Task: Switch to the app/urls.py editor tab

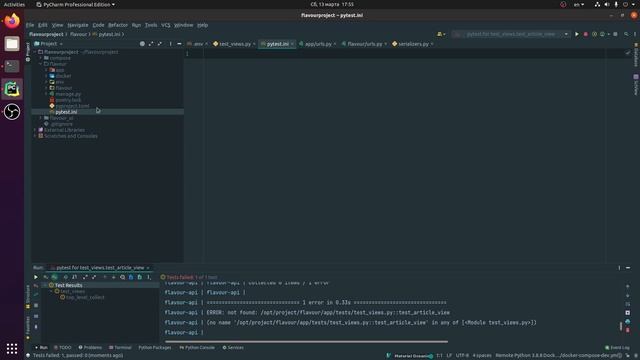Action: tap(318, 44)
